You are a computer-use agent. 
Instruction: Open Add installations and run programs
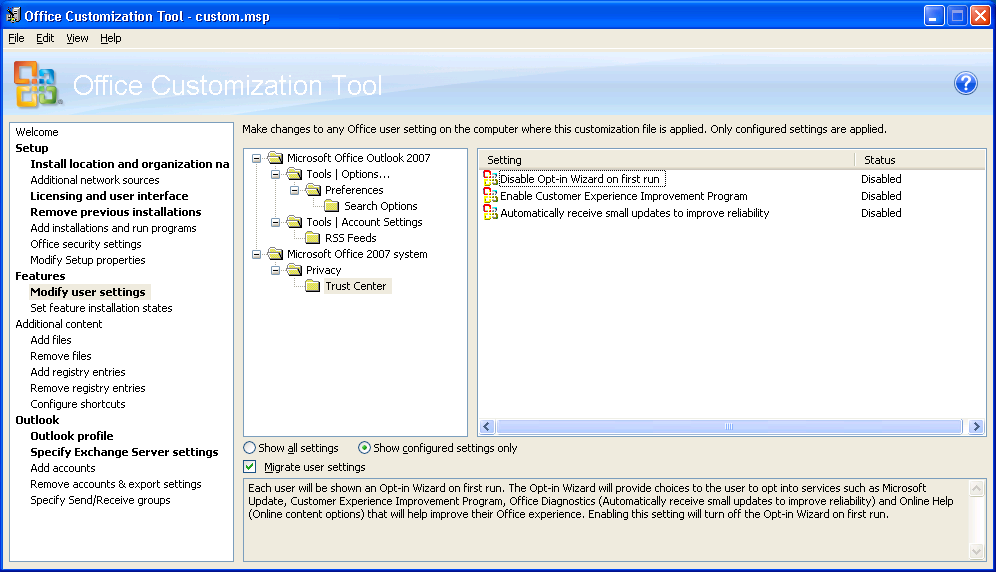click(x=113, y=228)
